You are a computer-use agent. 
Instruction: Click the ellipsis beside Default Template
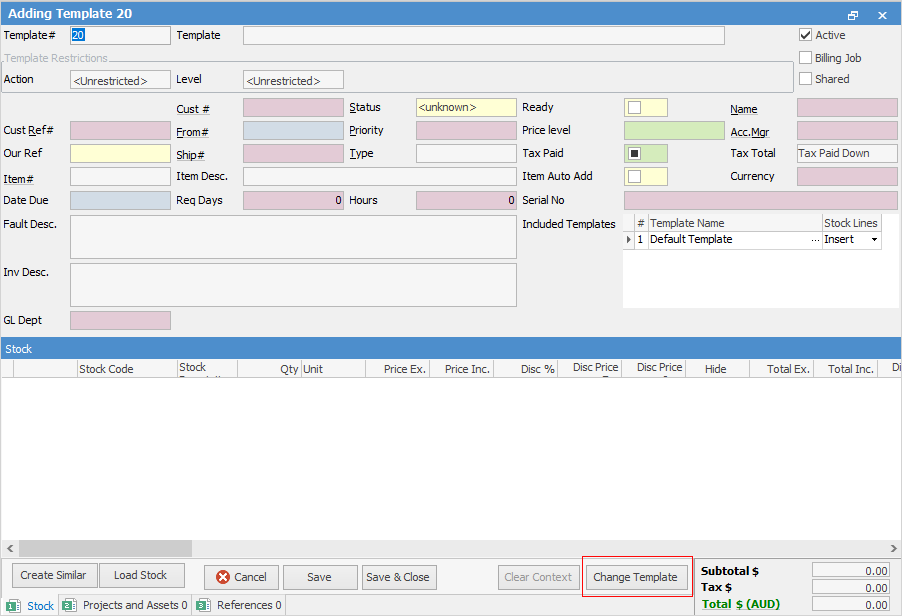pyautogui.click(x=814, y=240)
